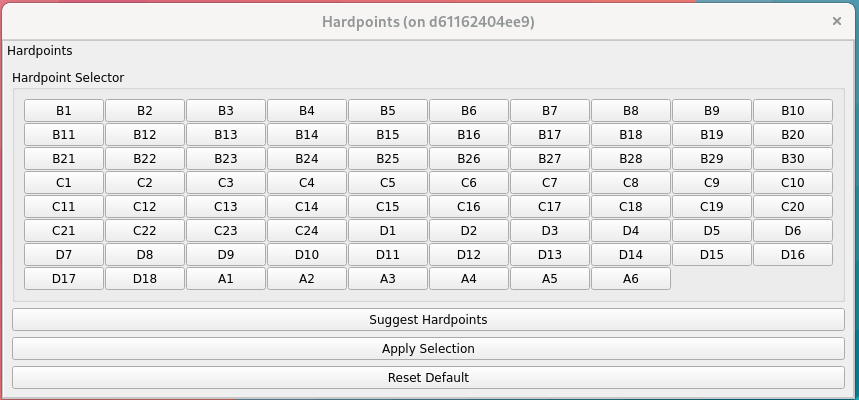The image size is (859, 400).
Task: Select hardpoint B27
Action: coord(549,159)
